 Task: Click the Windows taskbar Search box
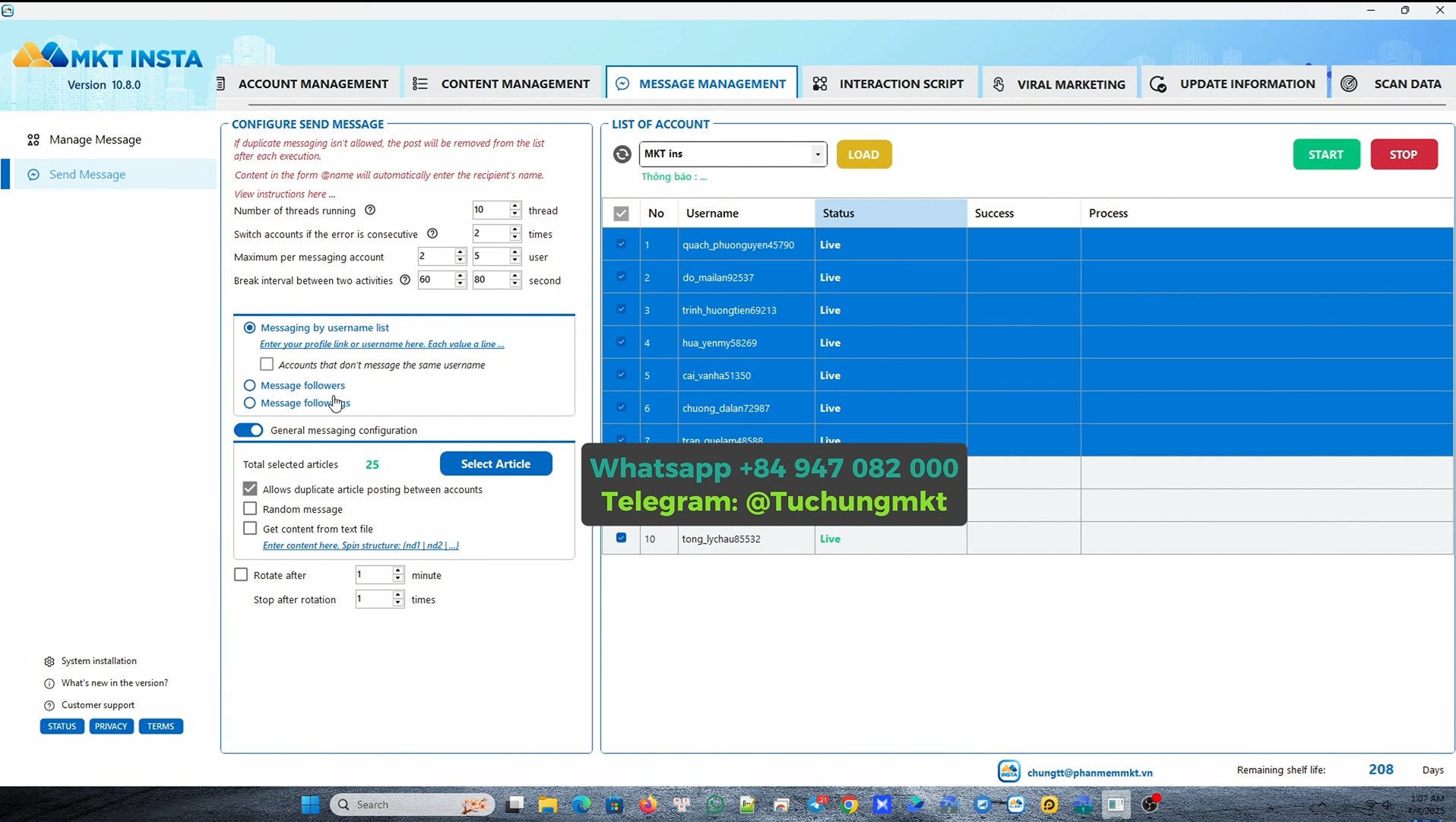coord(413,805)
